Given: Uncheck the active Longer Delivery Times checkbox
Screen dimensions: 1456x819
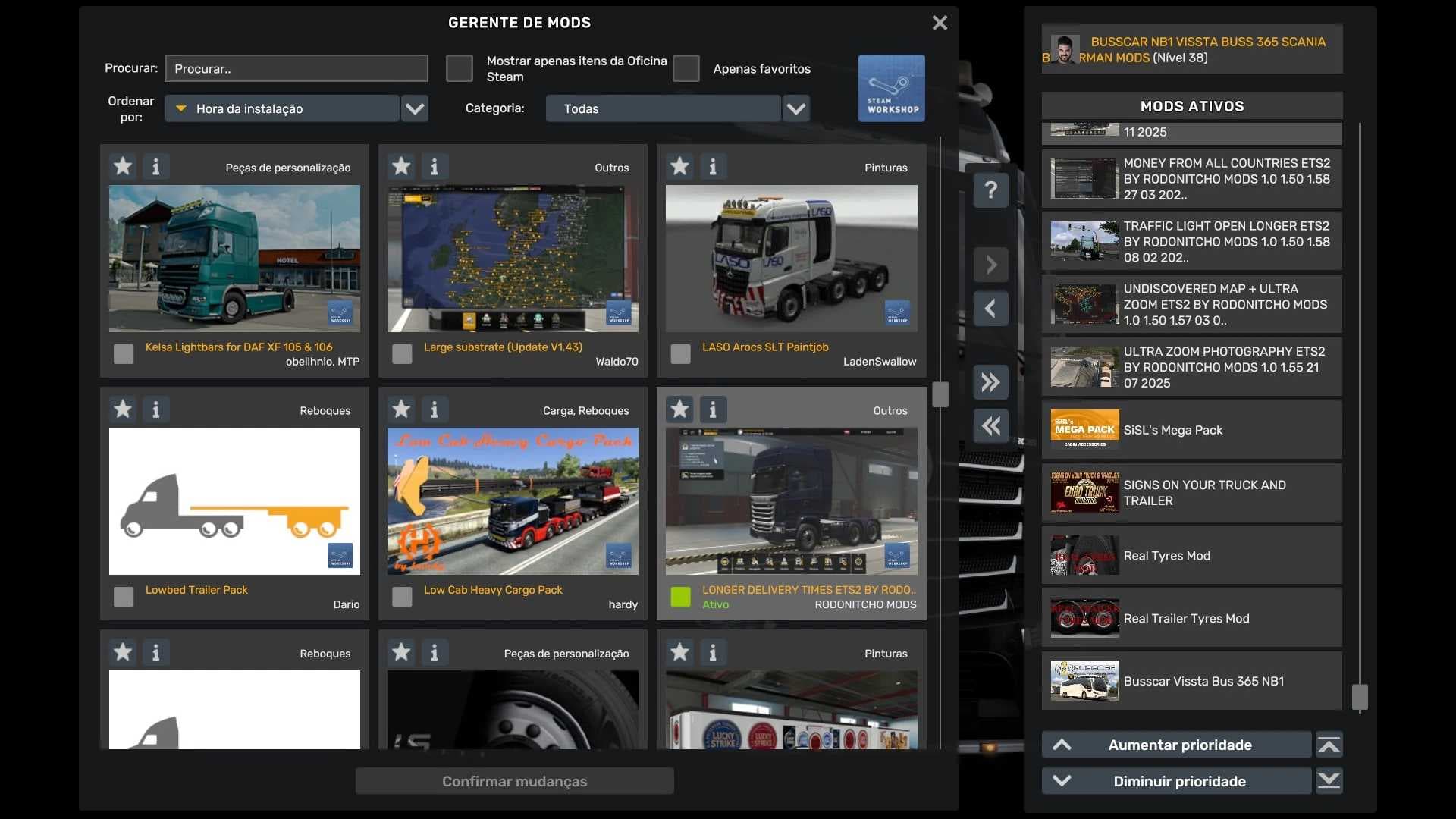Looking at the screenshot, I should [681, 597].
